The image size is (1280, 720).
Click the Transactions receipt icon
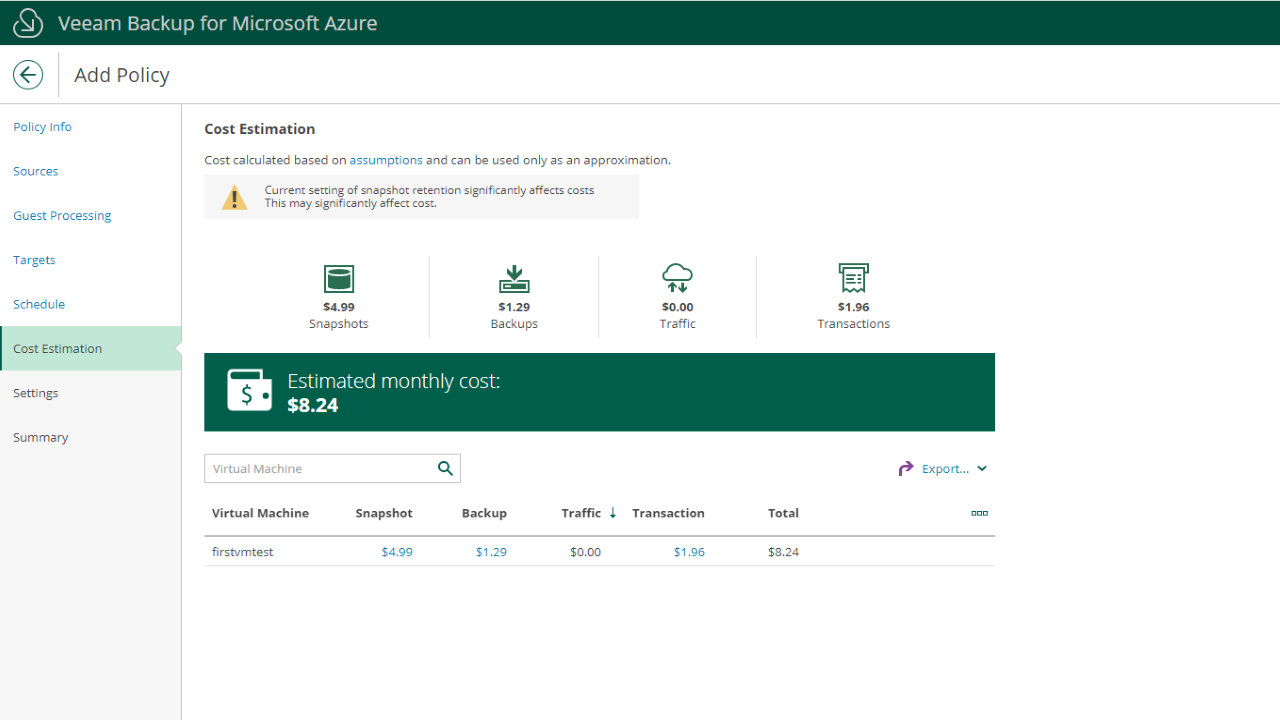[x=853, y=279]
